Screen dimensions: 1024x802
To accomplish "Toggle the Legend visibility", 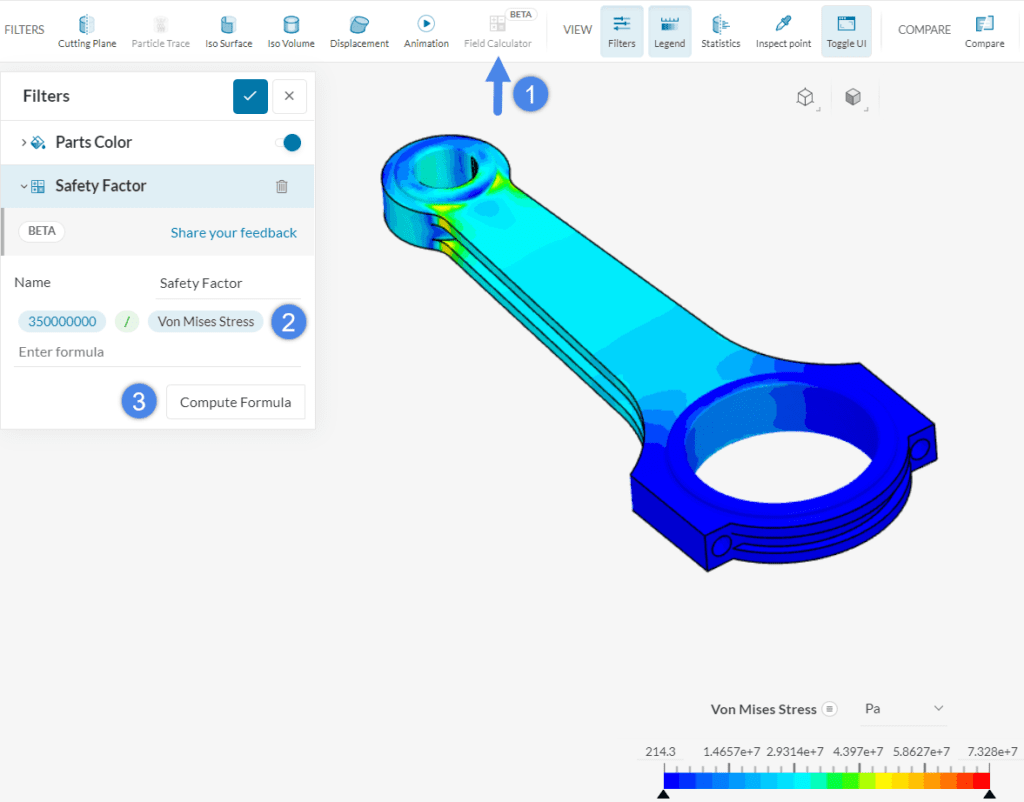I will point(669,30).
